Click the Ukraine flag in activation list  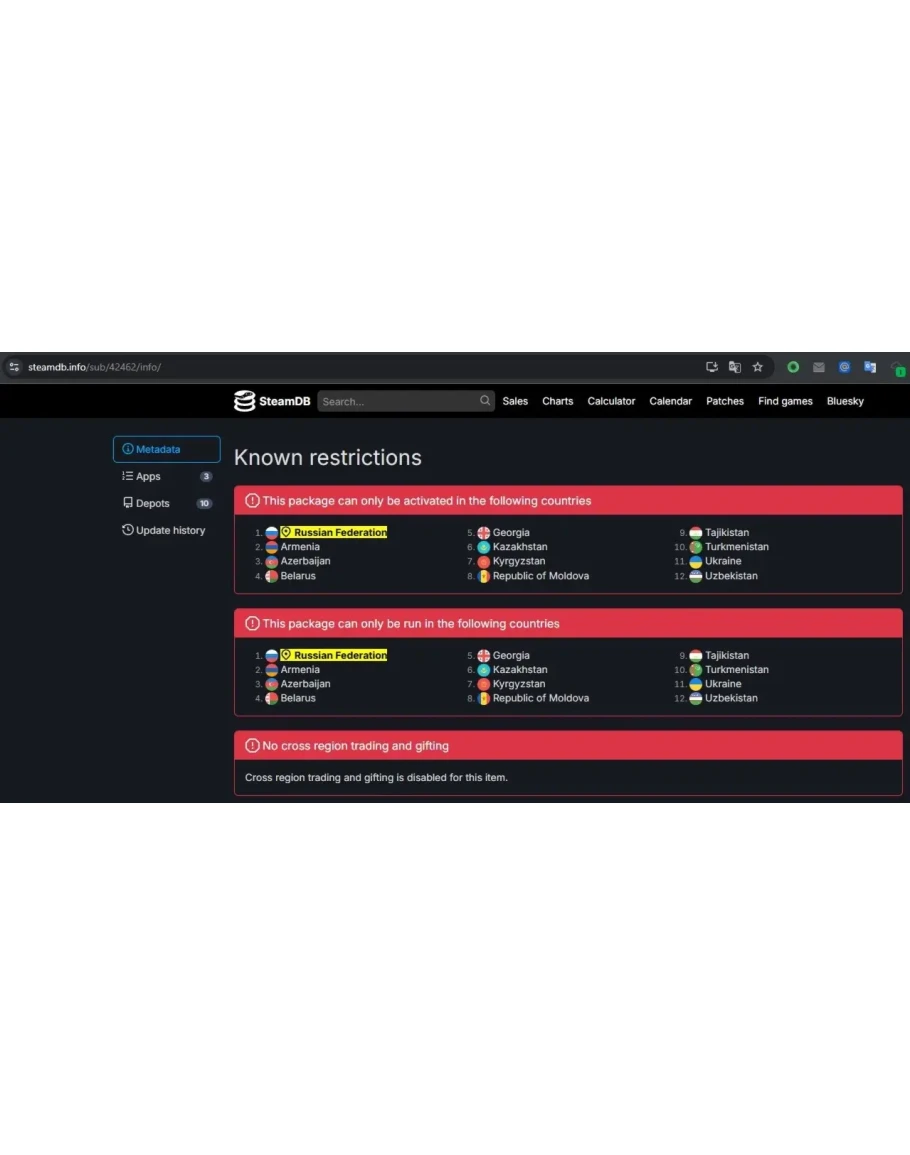pos(696,561)
